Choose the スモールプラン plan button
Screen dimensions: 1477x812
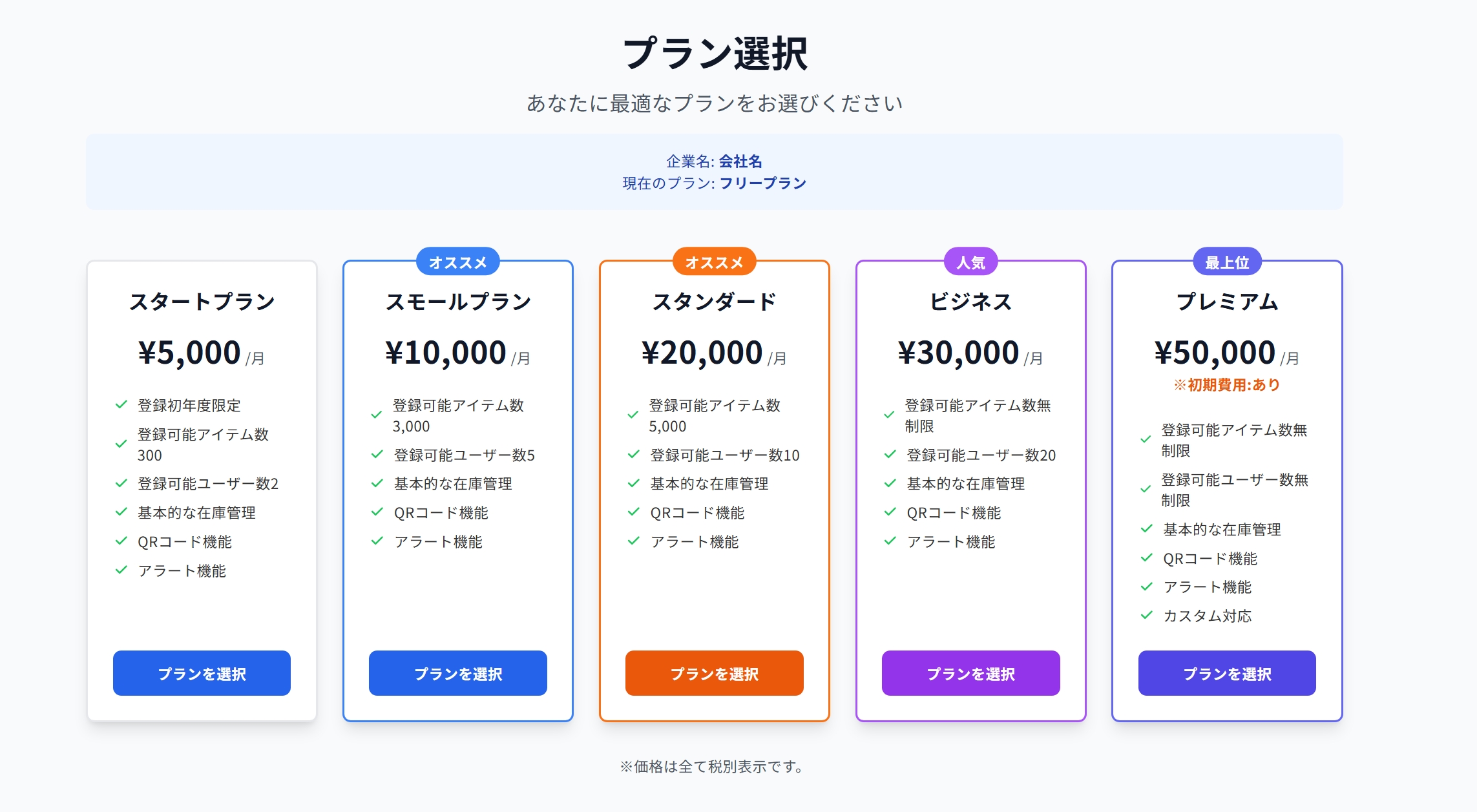(x=457, y=673)
